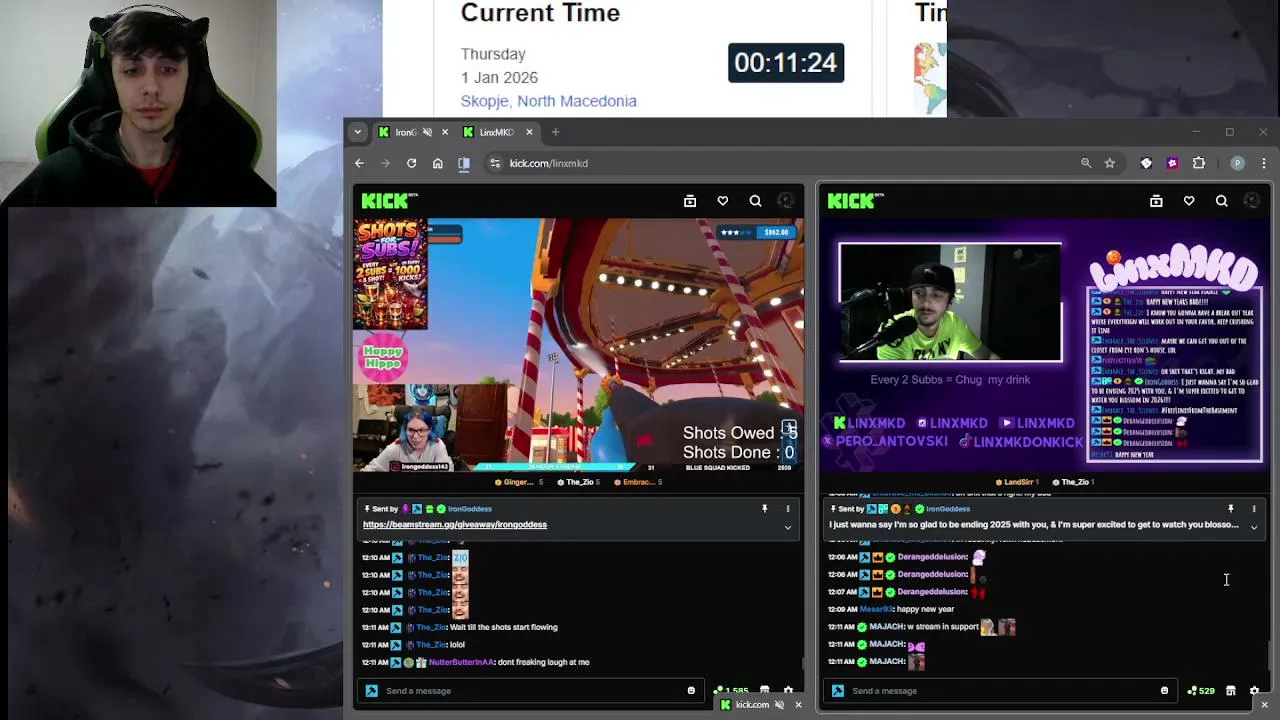Open emoji picker in left chat
This screenshot has width=1280, height=720.
(691, 691)
